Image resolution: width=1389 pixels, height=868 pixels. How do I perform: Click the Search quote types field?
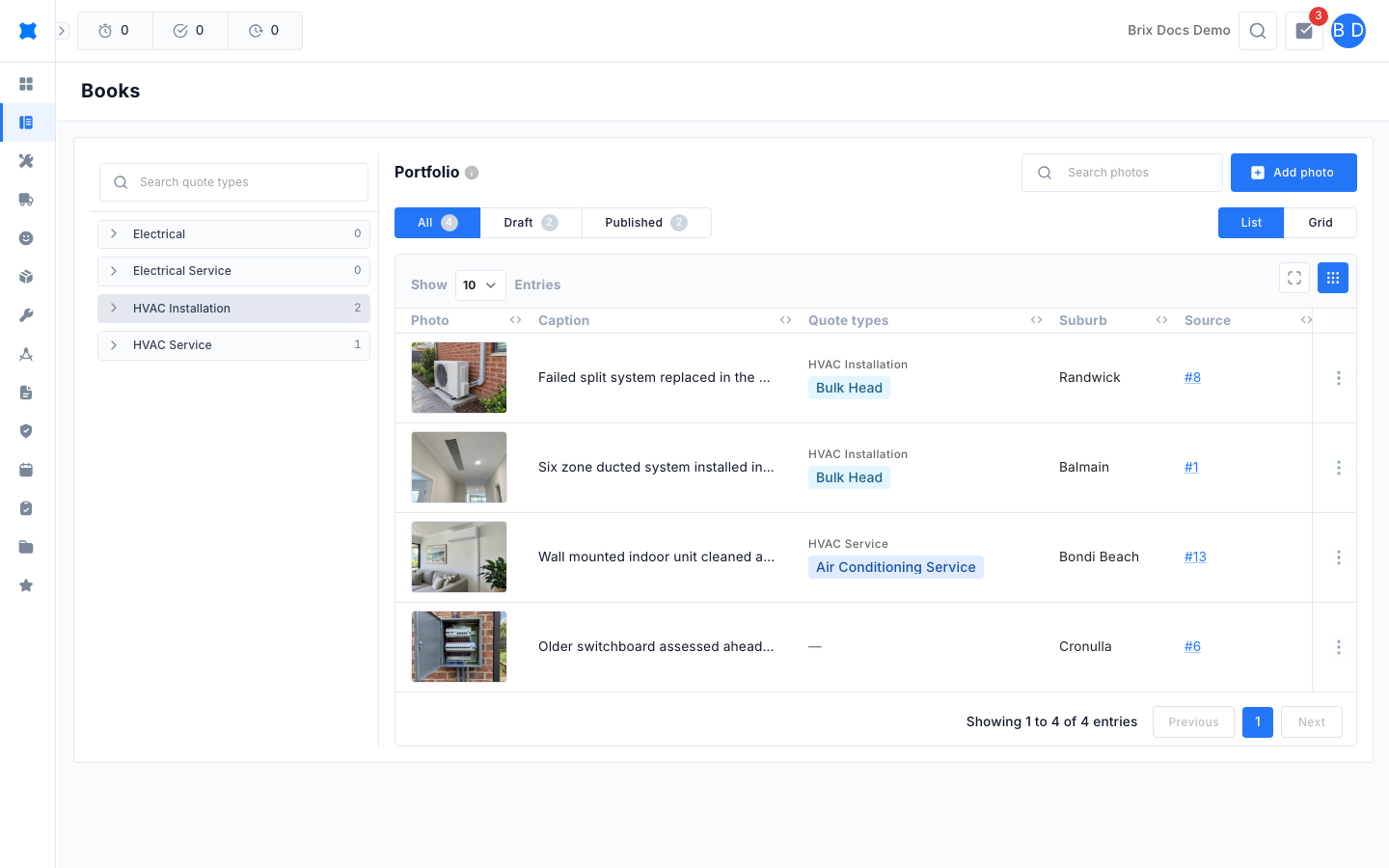(233, 182)
